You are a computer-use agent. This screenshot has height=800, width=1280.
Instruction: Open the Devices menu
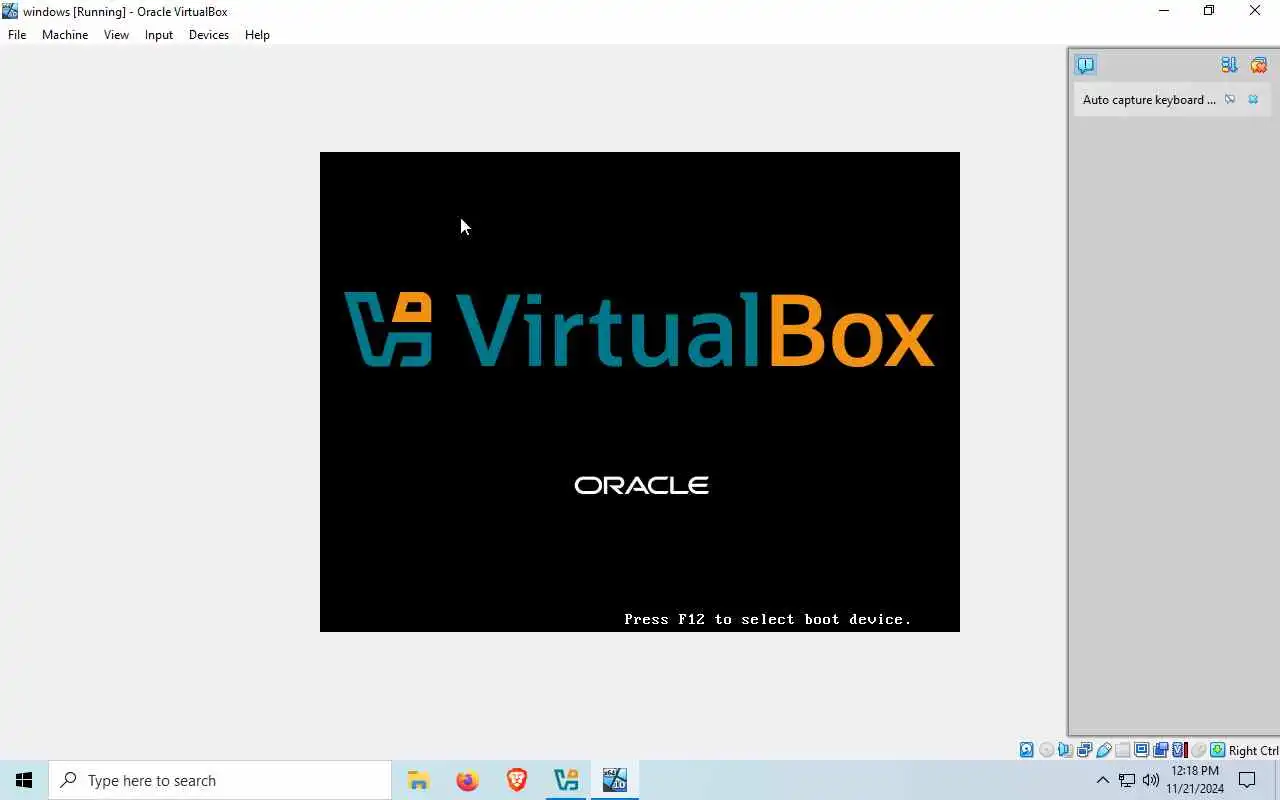pos(209,34)
